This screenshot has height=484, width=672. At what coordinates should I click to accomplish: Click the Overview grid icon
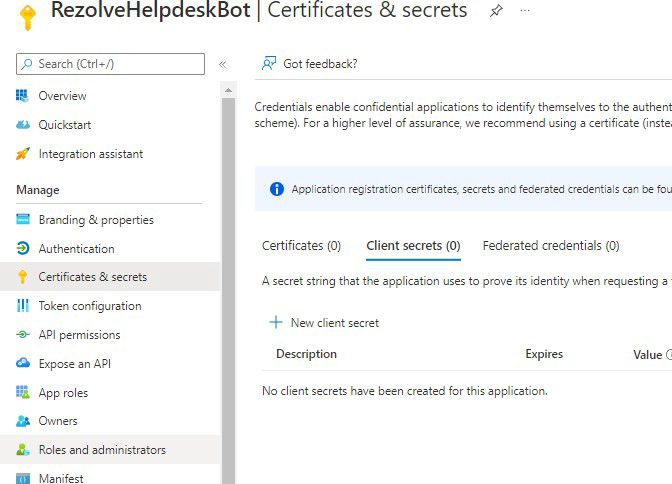click(22, 95)
